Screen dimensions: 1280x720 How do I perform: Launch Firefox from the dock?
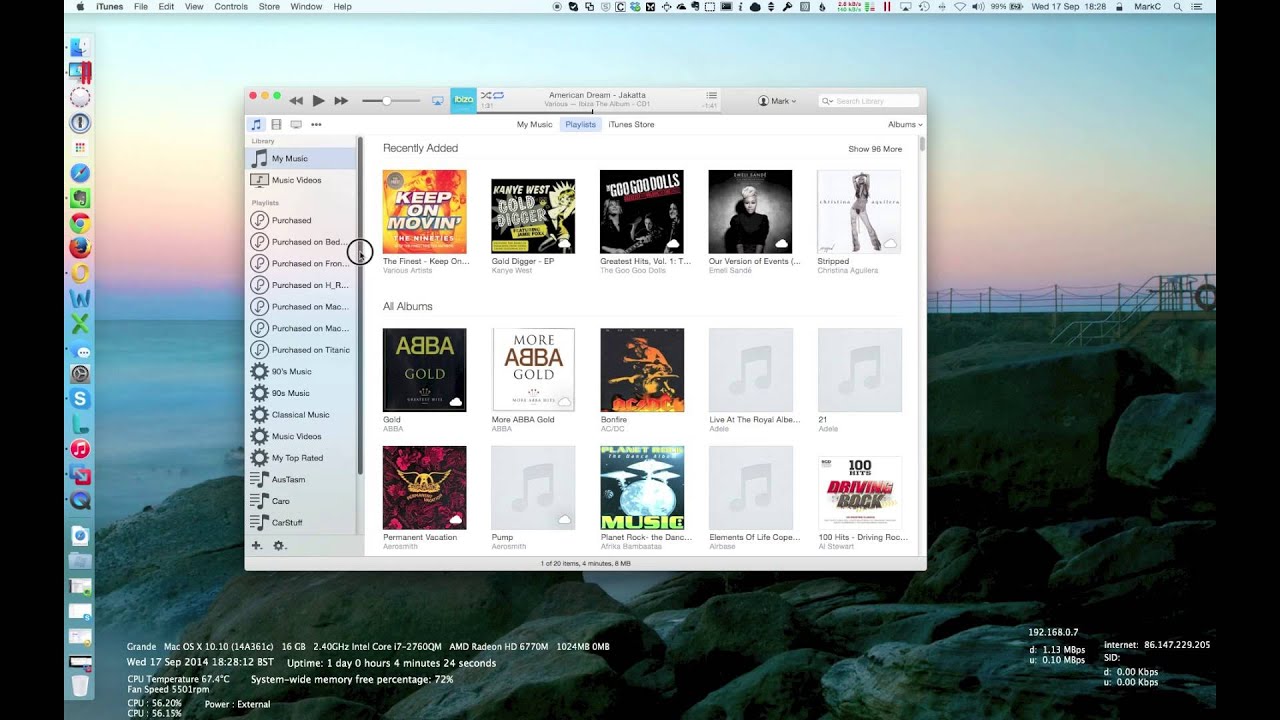[80, 248]
